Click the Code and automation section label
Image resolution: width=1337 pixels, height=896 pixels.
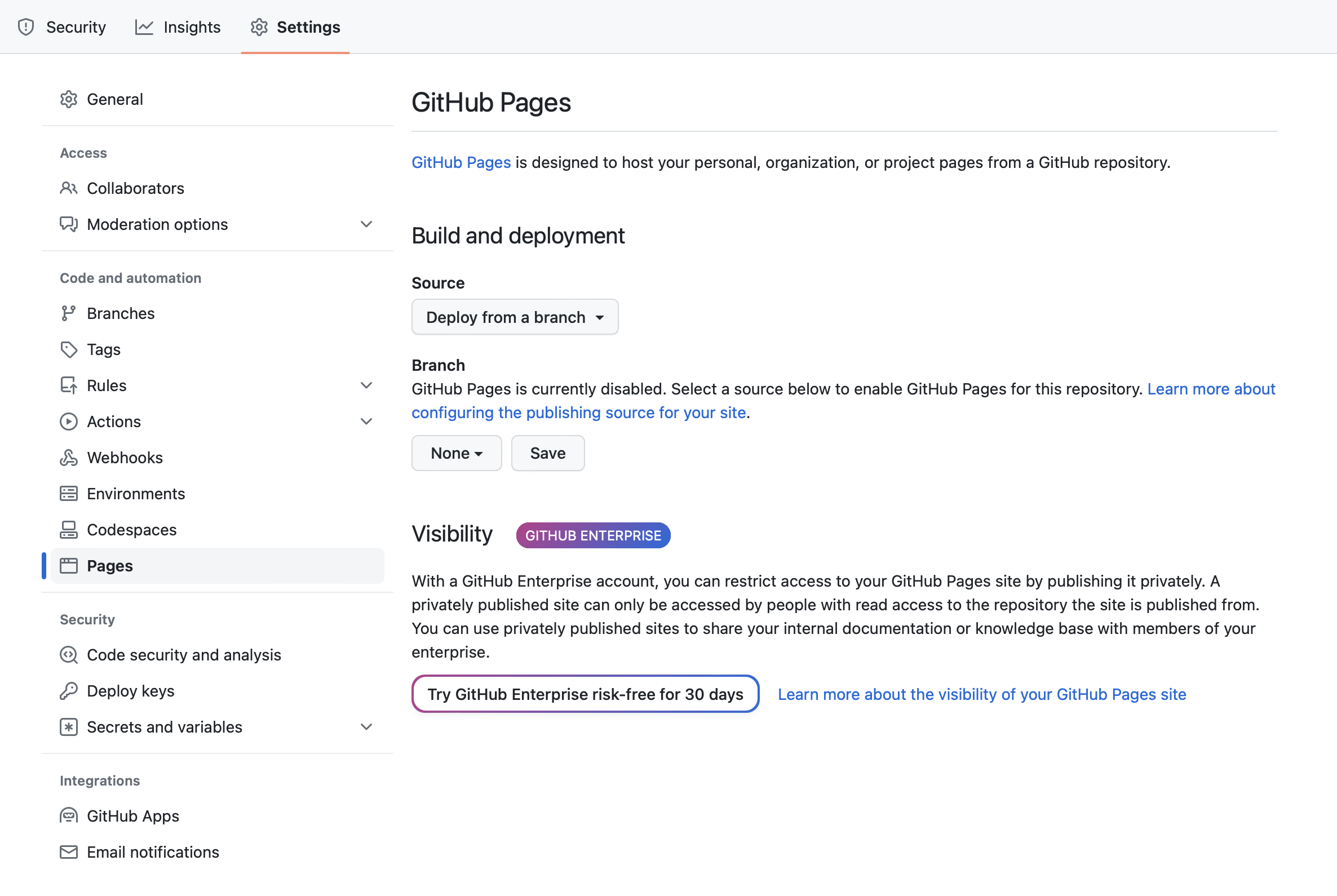[x=130, y=278]
